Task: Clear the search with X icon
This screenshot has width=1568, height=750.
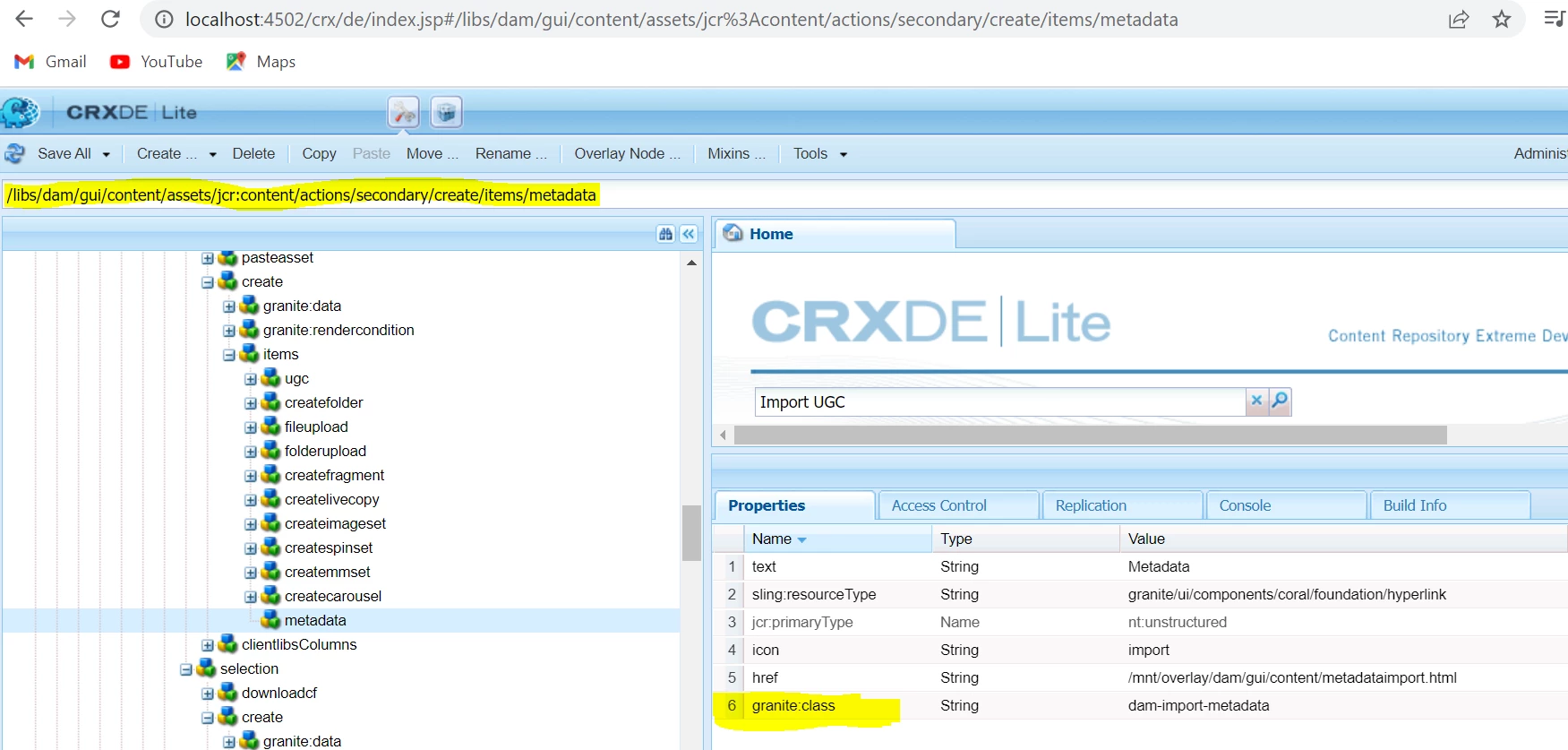Action: [x=1257, y=401]
